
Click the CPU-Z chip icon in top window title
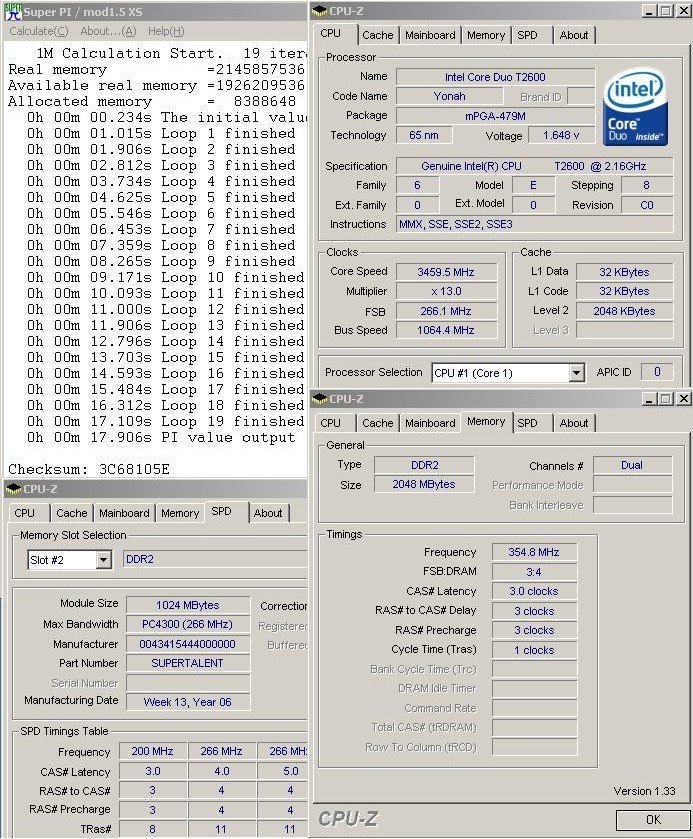(x=321, y=10)
